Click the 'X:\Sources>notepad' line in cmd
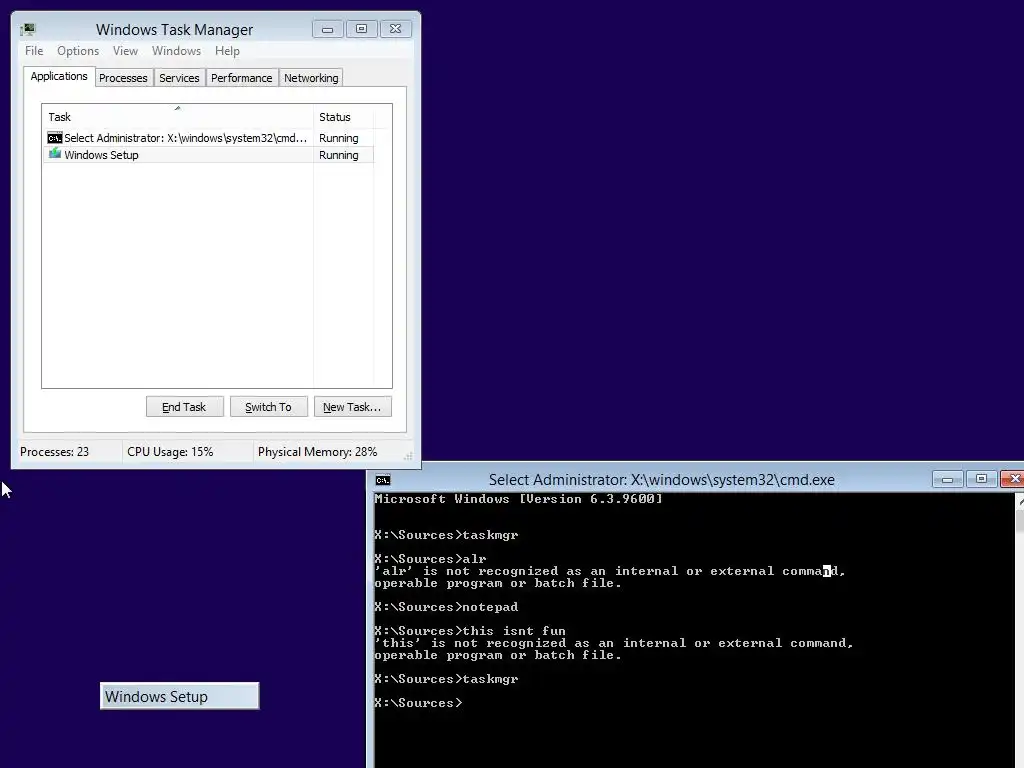Viewport: 1024px width, 768px height. (x=446, y=607)
